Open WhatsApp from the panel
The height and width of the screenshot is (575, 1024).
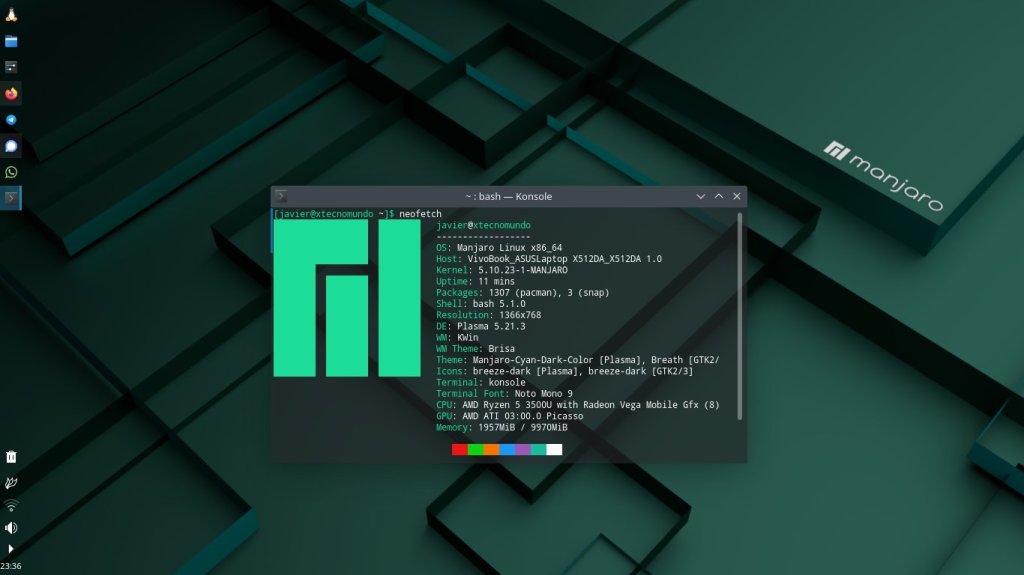[x=11, y=172]
